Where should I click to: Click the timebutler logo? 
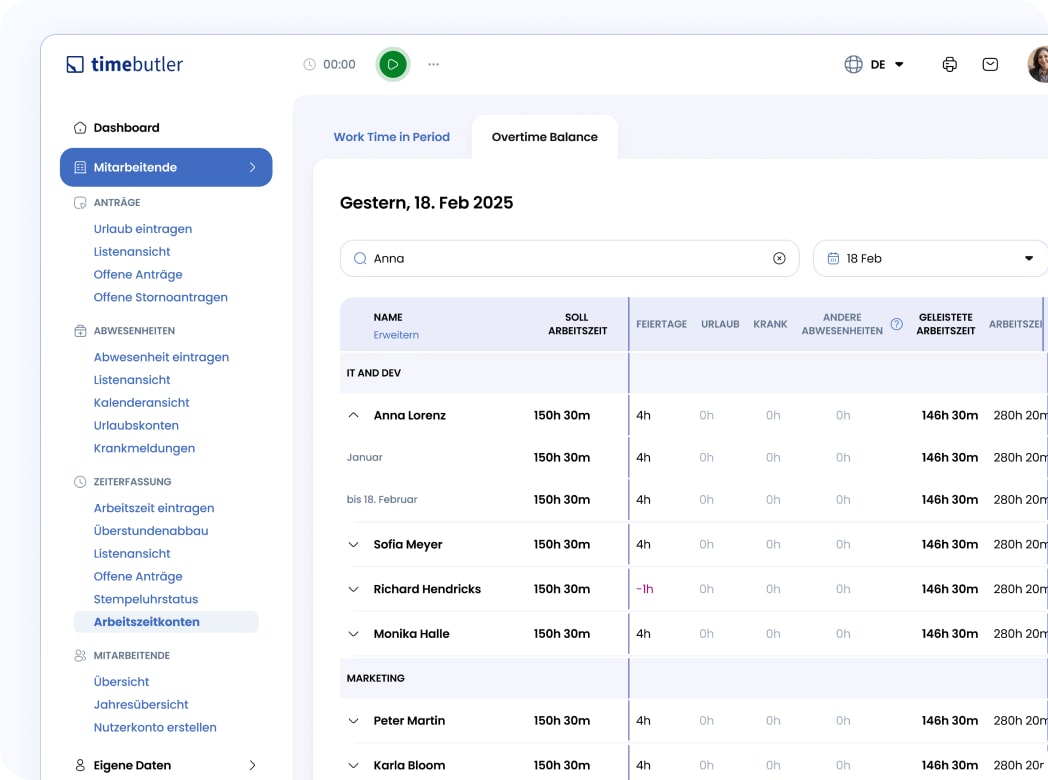point(125,64)
